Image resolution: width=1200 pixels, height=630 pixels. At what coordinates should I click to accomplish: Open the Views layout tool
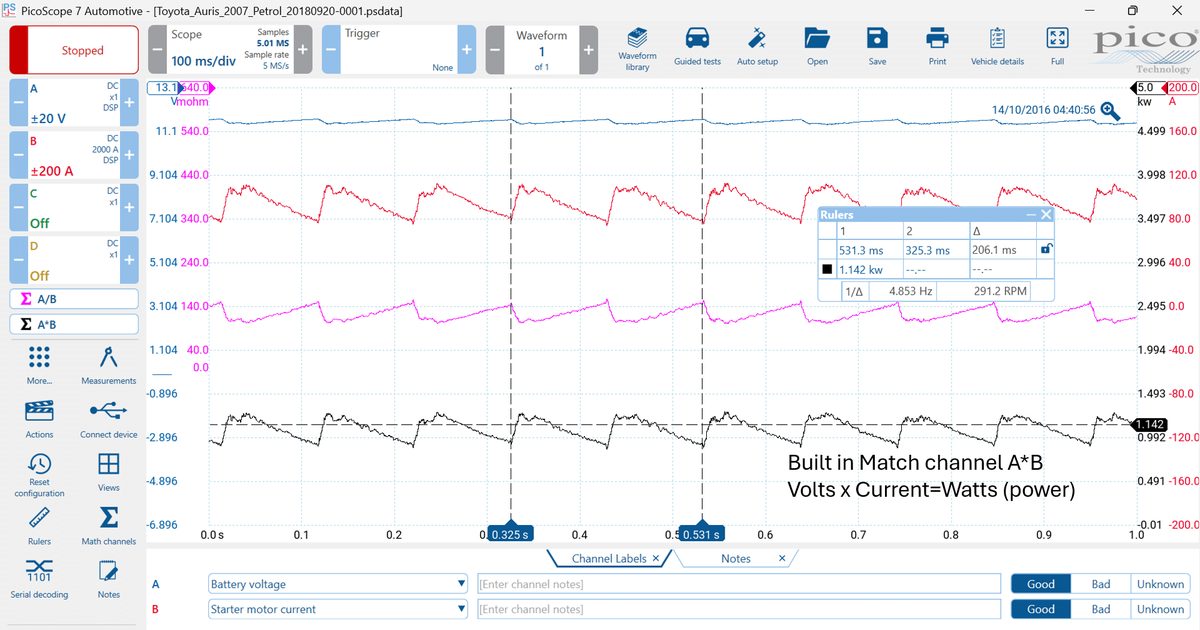point(108,473)
